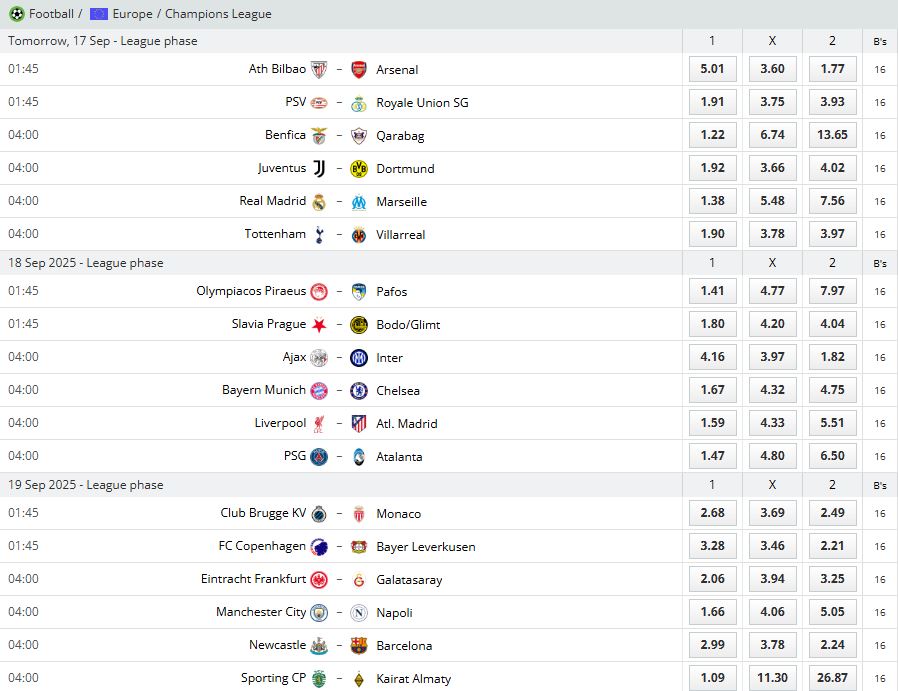Pick the draw odds 6.74 for Benfica vs Qarabag
898x691 pixels.
[772, 136]
